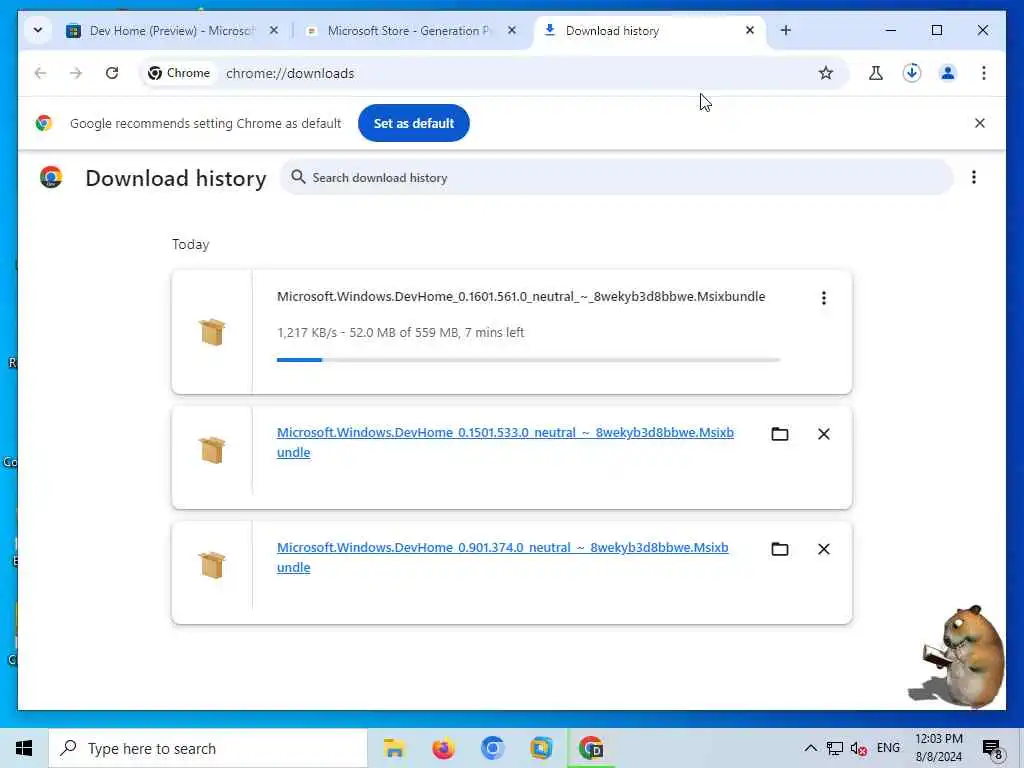The image size is (1024, 768).
Task: Open a new tab with plus button
Action: pos(786,30)
